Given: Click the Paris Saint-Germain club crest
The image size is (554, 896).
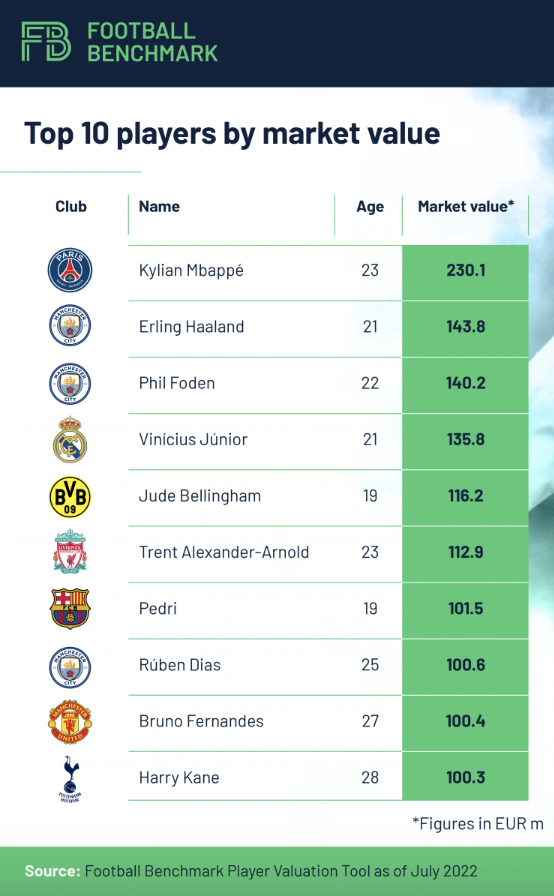Looking at the screenshot, I should tap(70, 270).
